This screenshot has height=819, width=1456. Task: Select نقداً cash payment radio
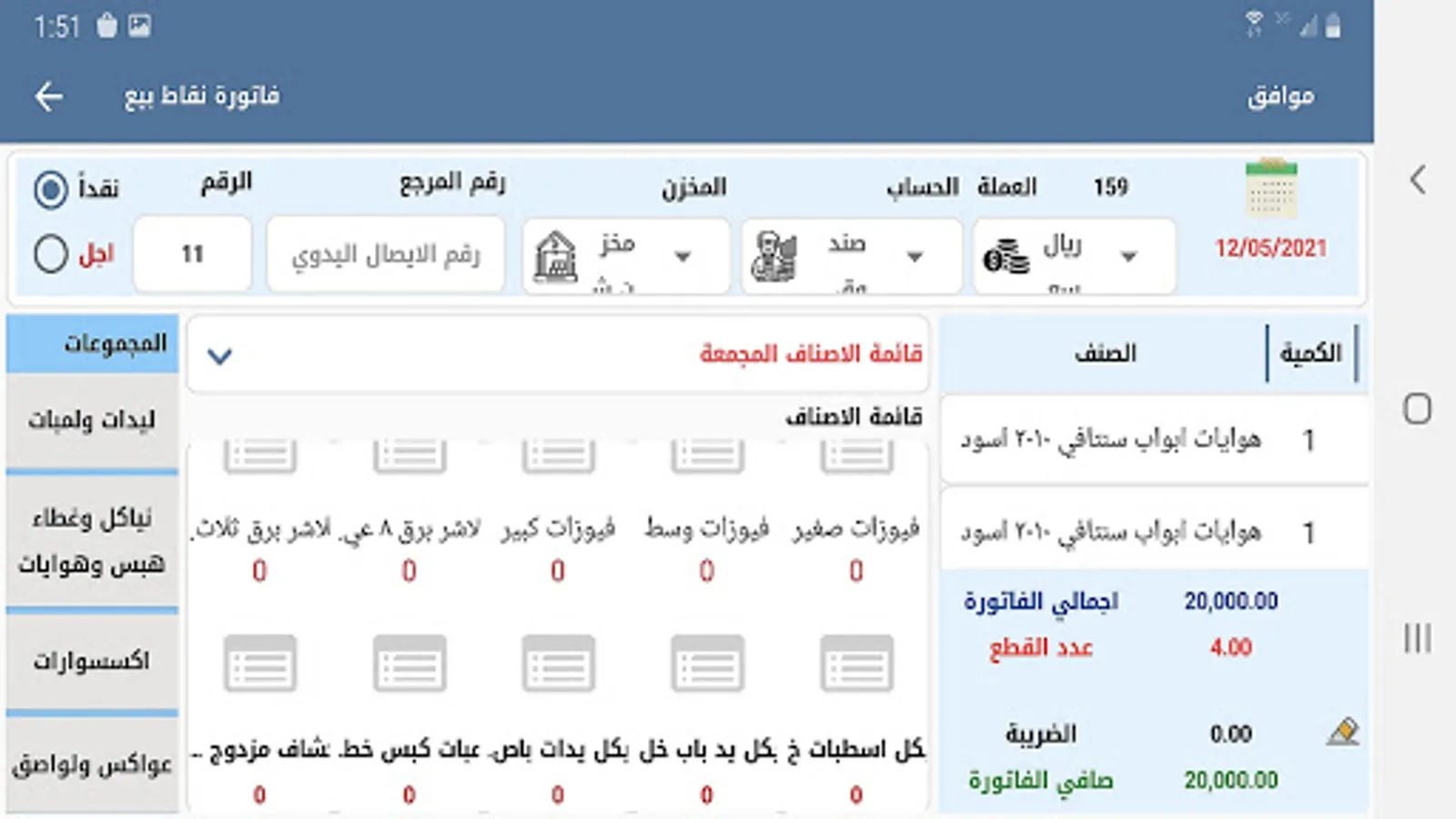point(51,189)
